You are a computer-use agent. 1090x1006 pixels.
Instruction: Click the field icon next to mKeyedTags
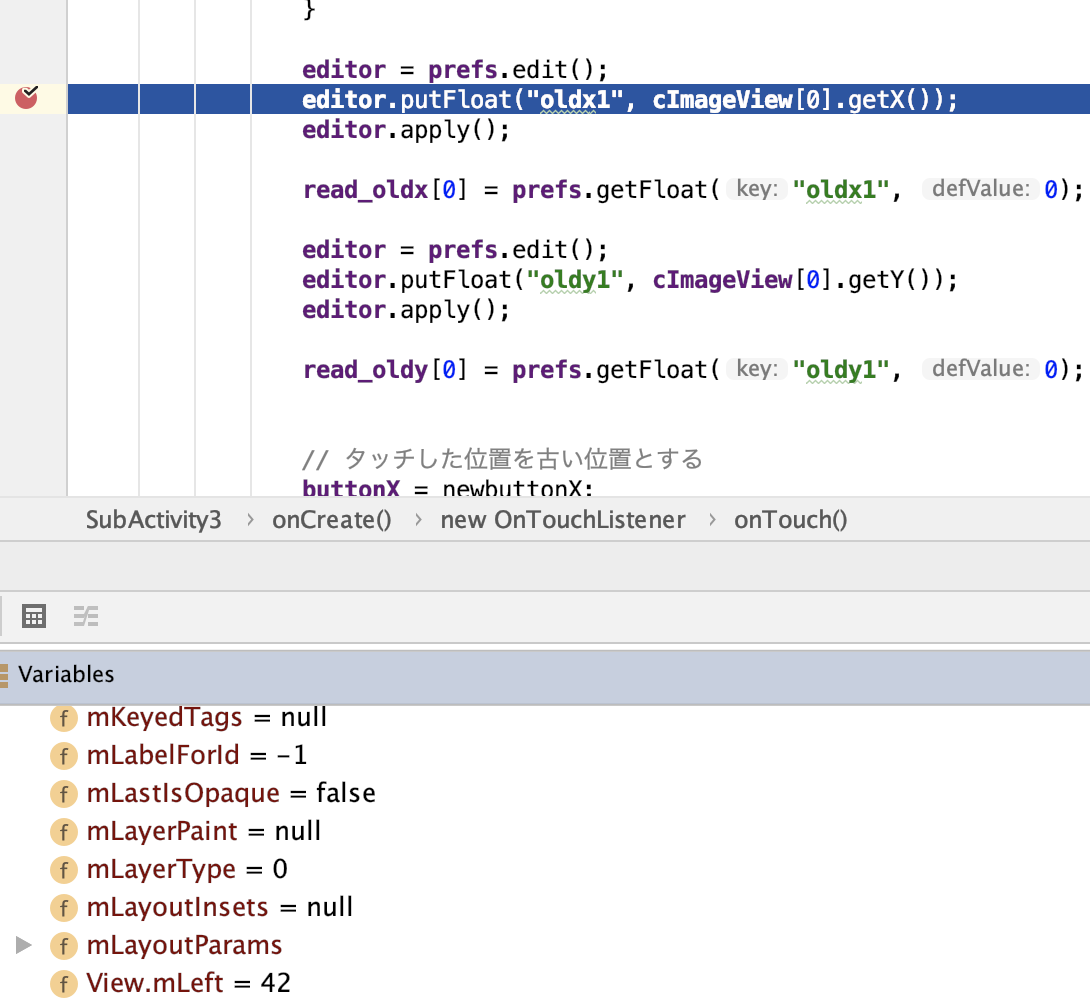tap(63, 718)
